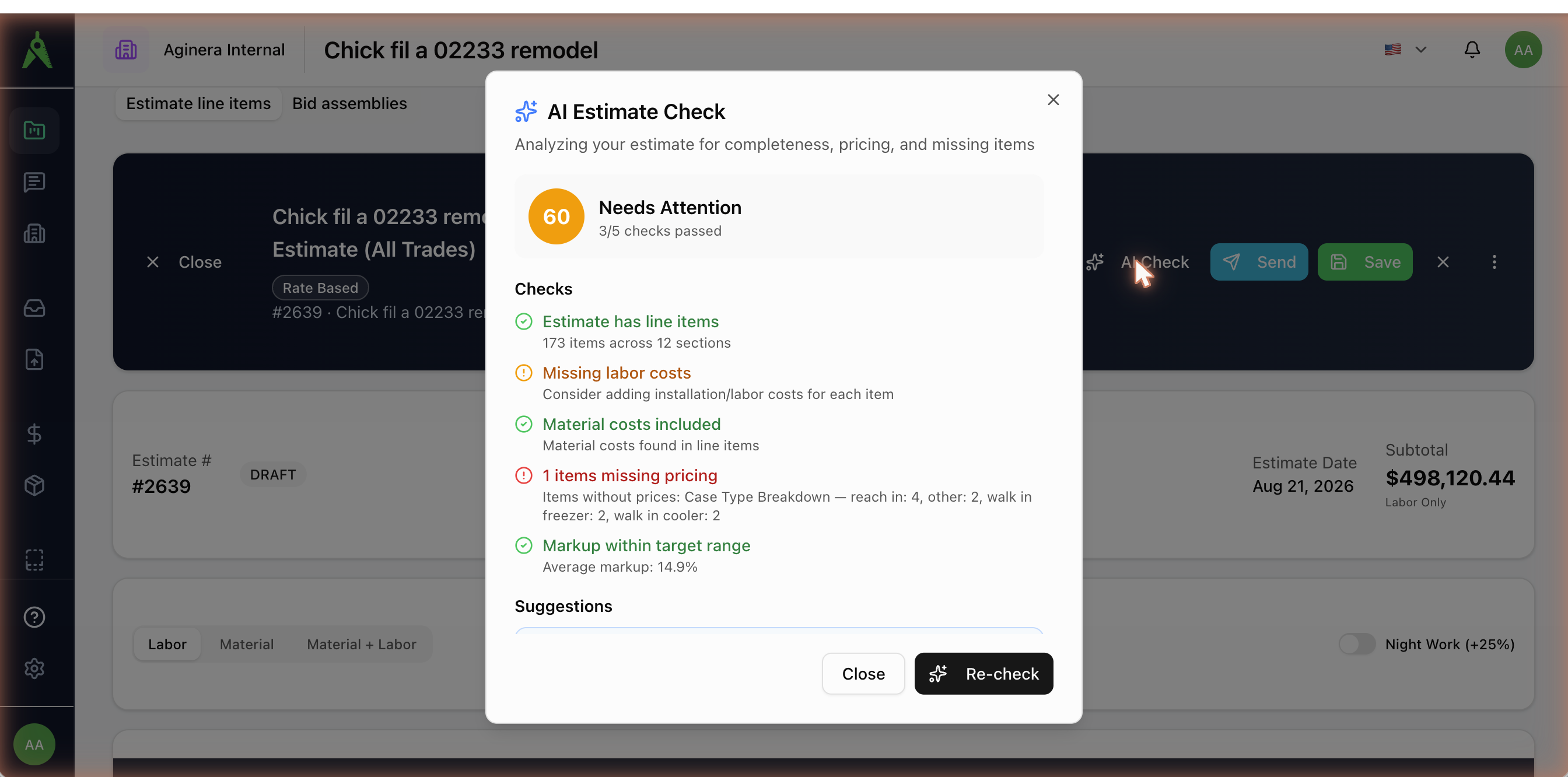Click the 'Missing labor costs' check title
The height and width of the screenshot is (777, 1568).
click(617, 372)
